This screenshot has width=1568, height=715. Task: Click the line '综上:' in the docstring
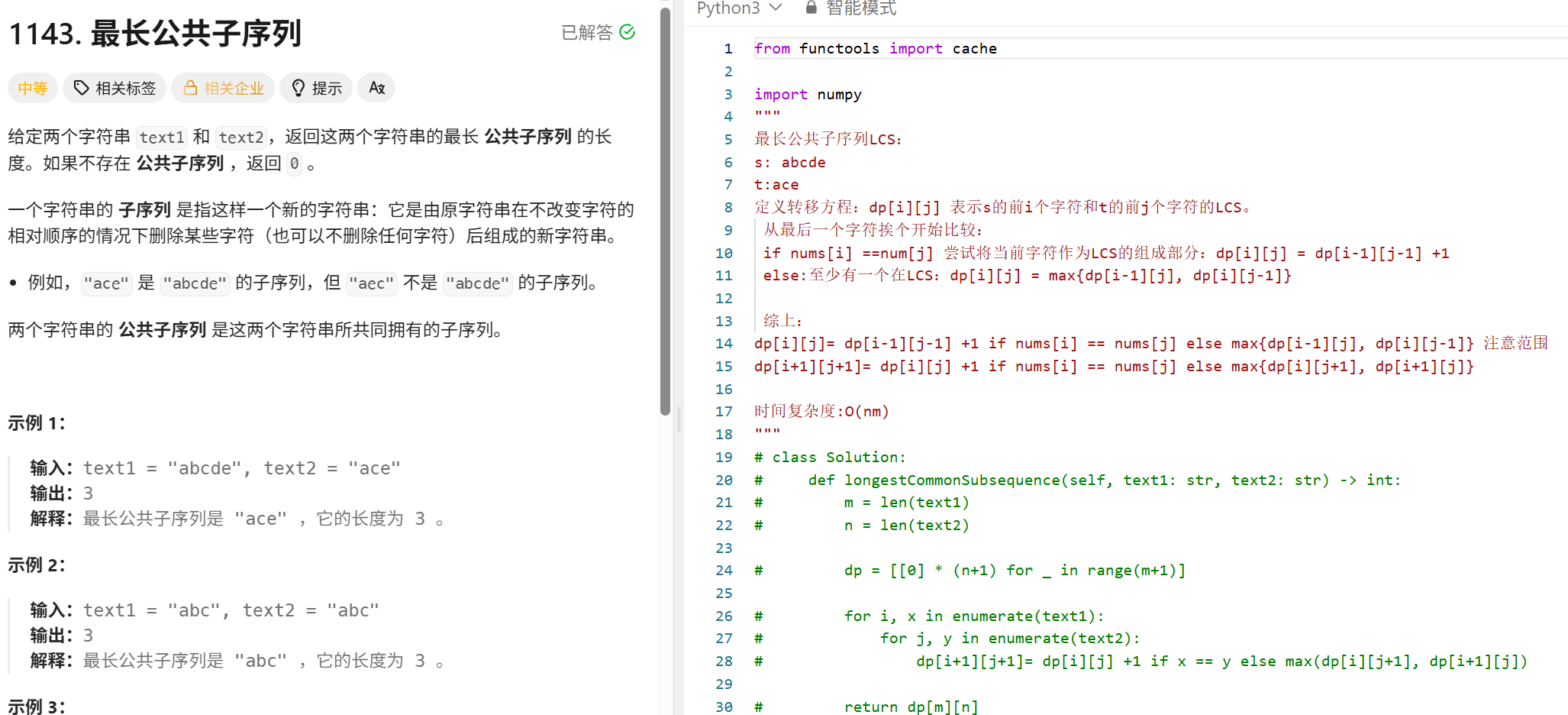coord(783,321)
